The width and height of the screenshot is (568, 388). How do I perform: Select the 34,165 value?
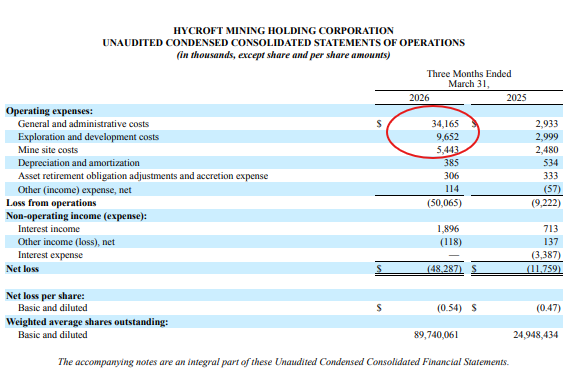(445, 124)
